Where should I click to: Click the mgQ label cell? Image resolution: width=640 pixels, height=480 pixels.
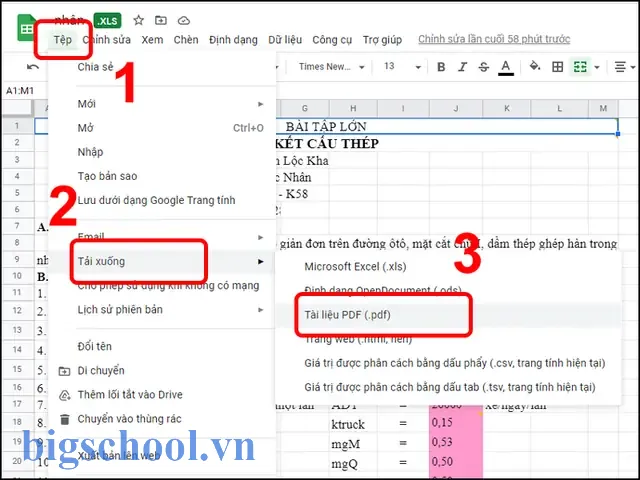(x=353, y=463)
